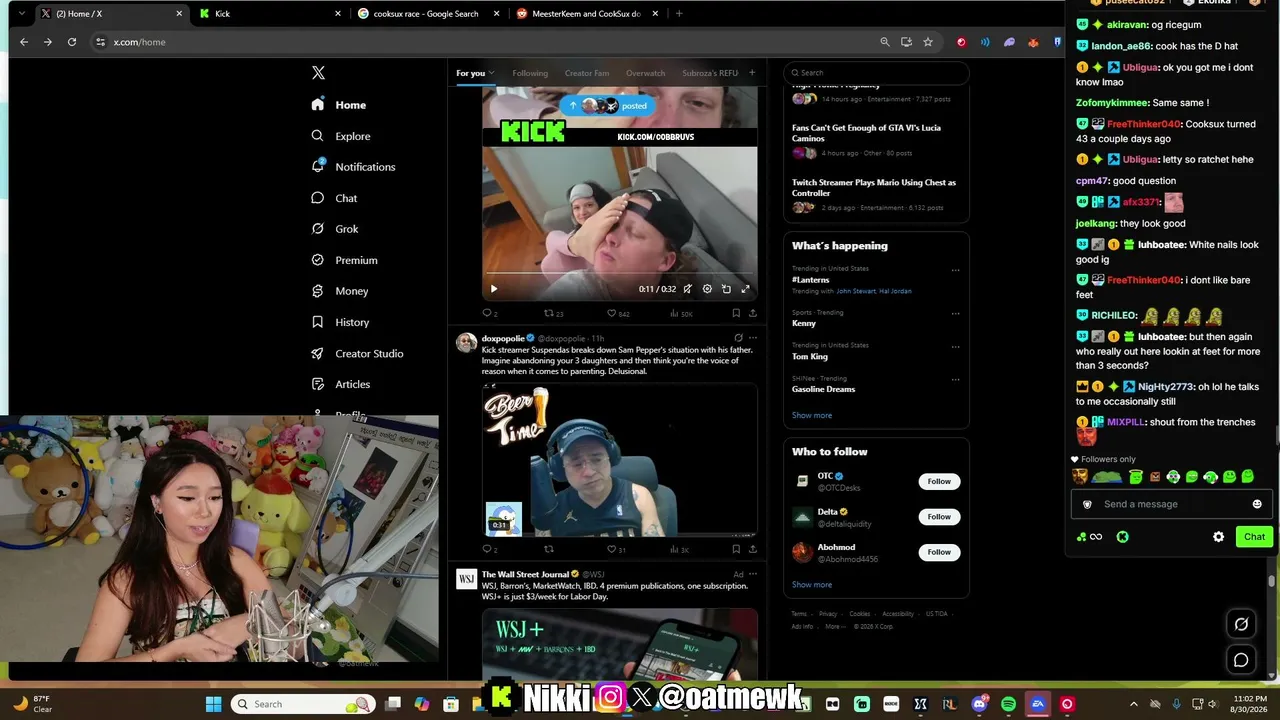Screen dimensions: 1280x720
Task: Reply to the post with 842 likes
Action: point(489,314)
